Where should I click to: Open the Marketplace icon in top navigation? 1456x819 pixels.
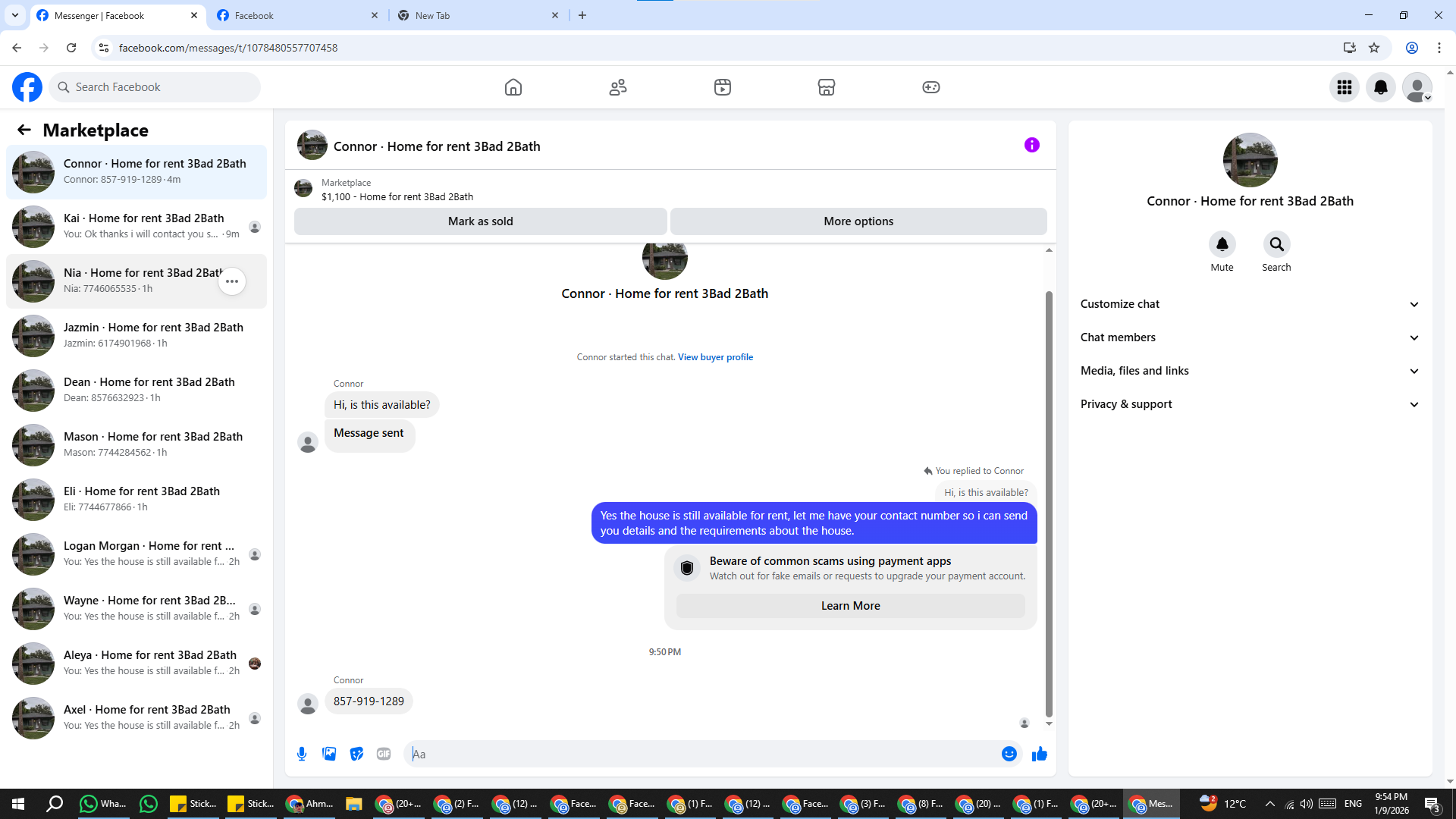[826, 87]
